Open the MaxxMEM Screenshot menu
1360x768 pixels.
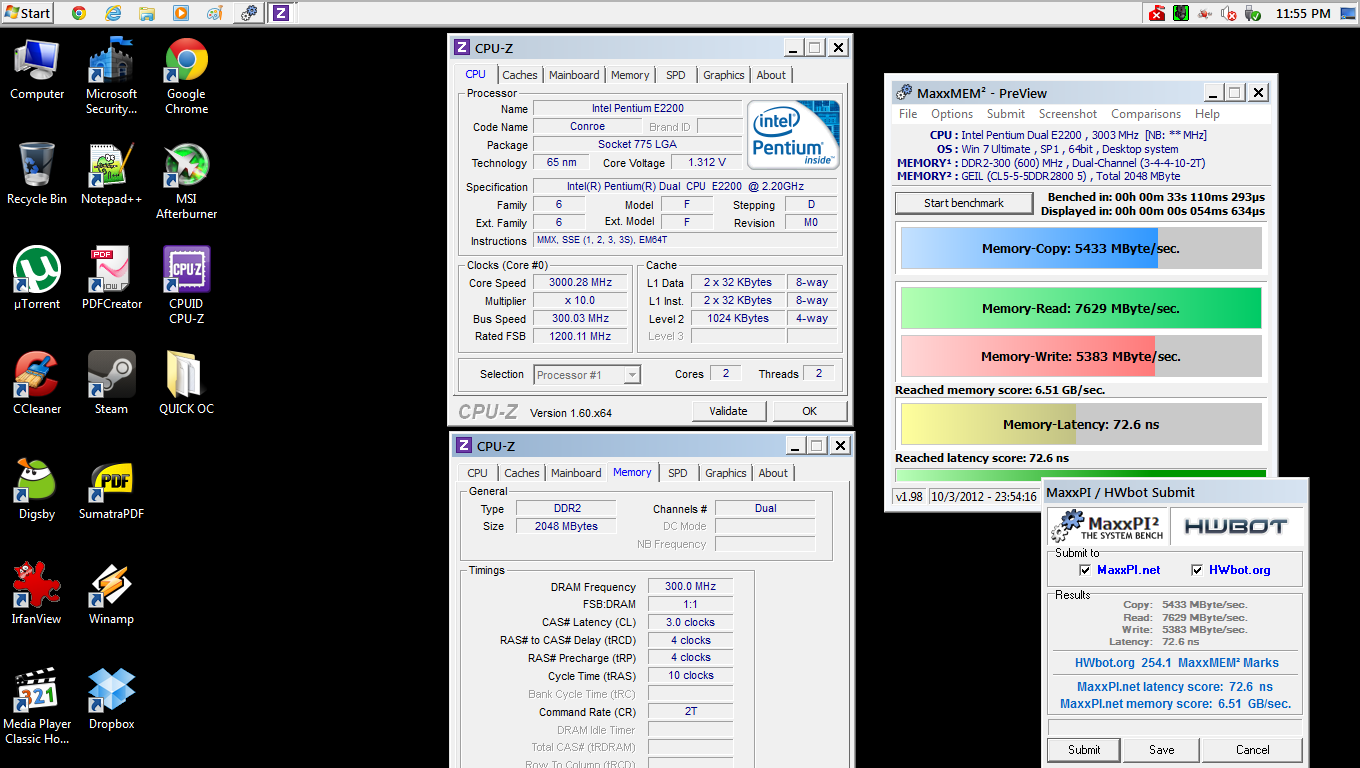click(1068, 114)
